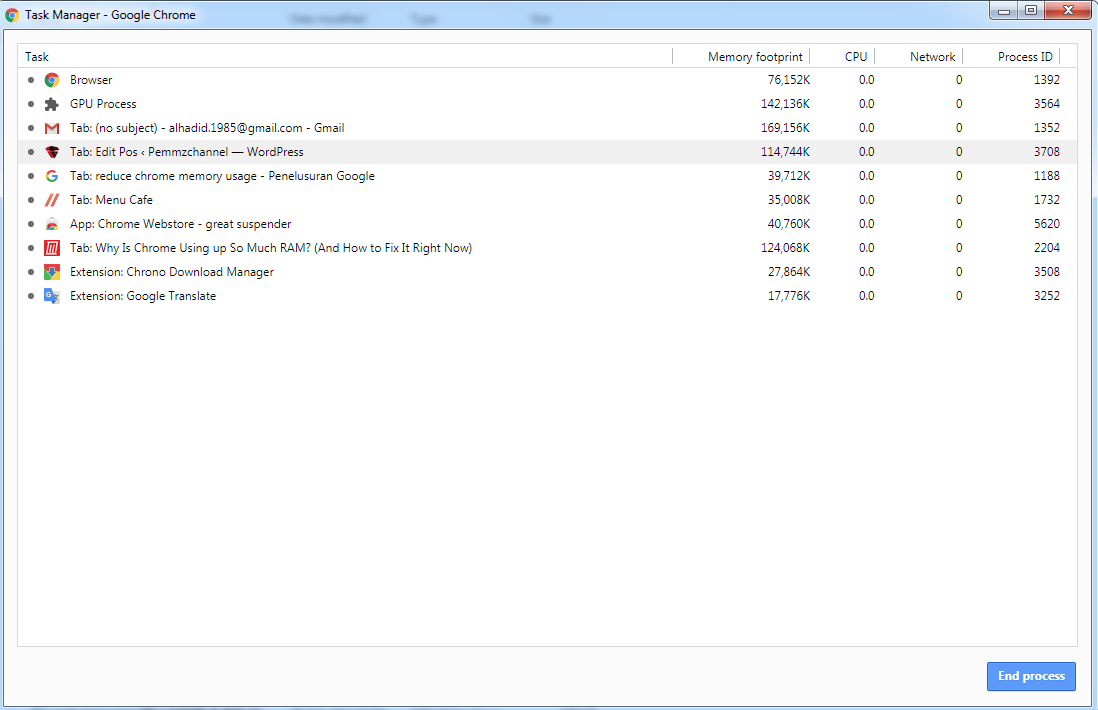Screen dimensions: 1098x710
Task: Select the Why Is Chrome Using RAM tab
Action: click(x=270, y=248)
